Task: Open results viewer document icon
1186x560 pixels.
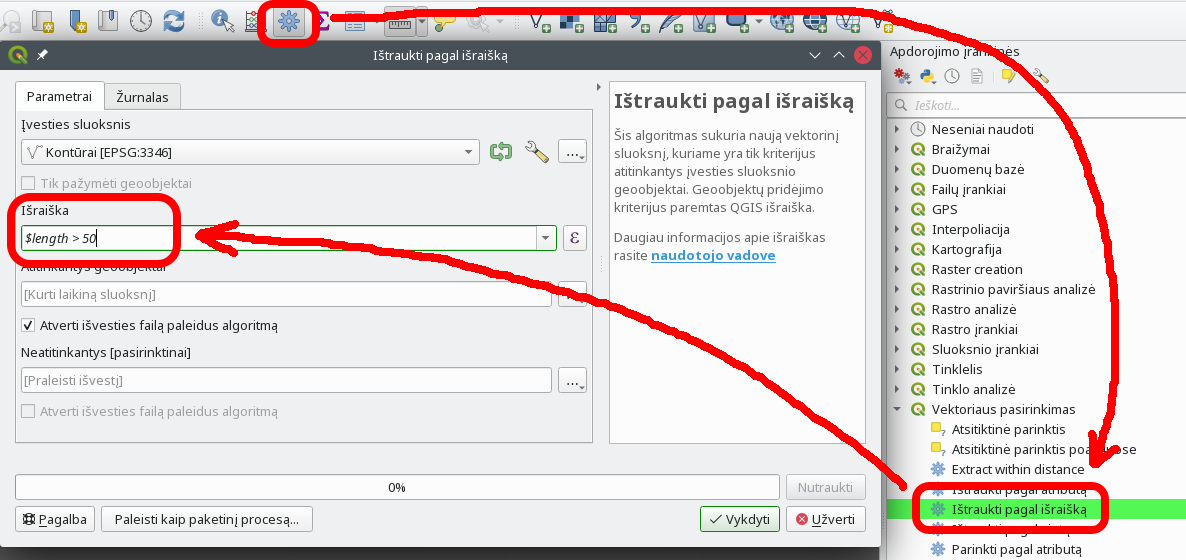Action: tap(977, 76)
